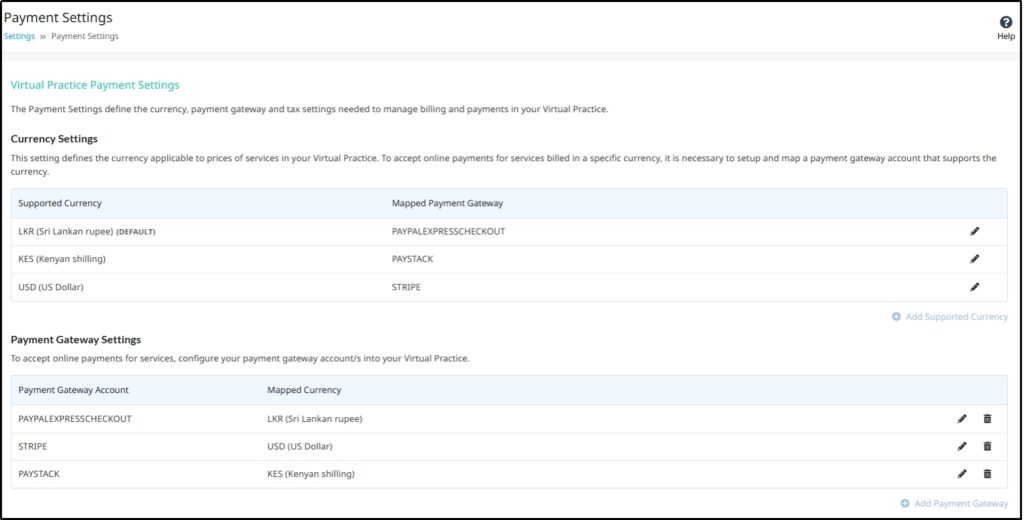Edit the USD US Dollar currency mapping
Screen dimensions: 1024x520
[974, 287]
